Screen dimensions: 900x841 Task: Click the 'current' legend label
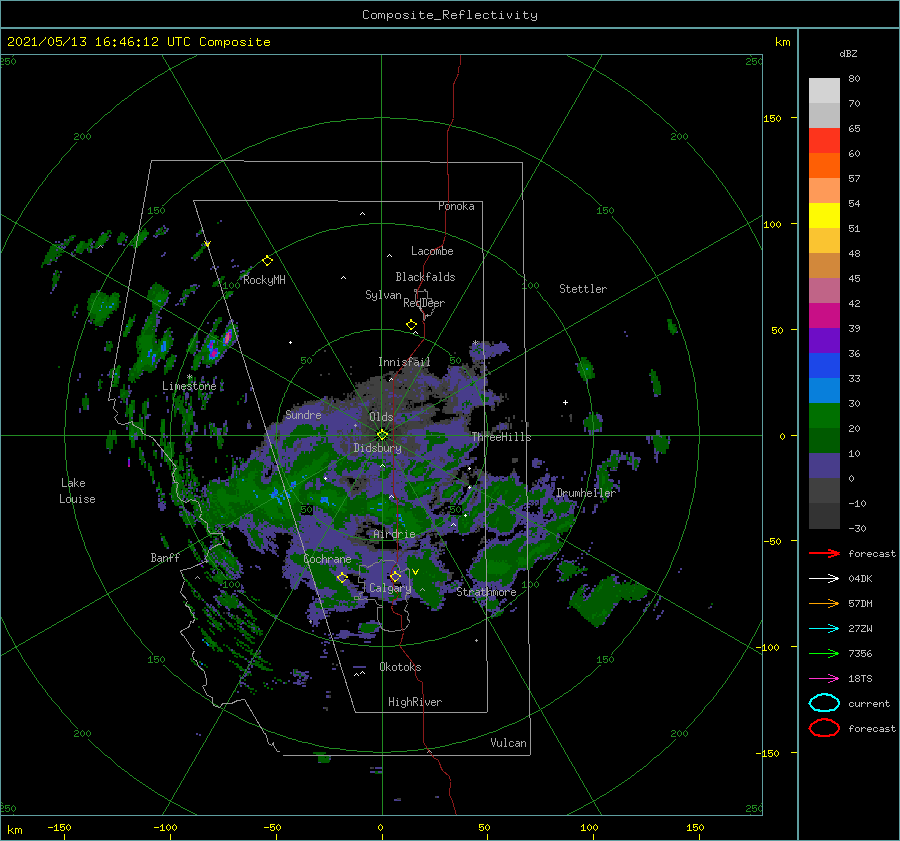[x=869, y=703]
